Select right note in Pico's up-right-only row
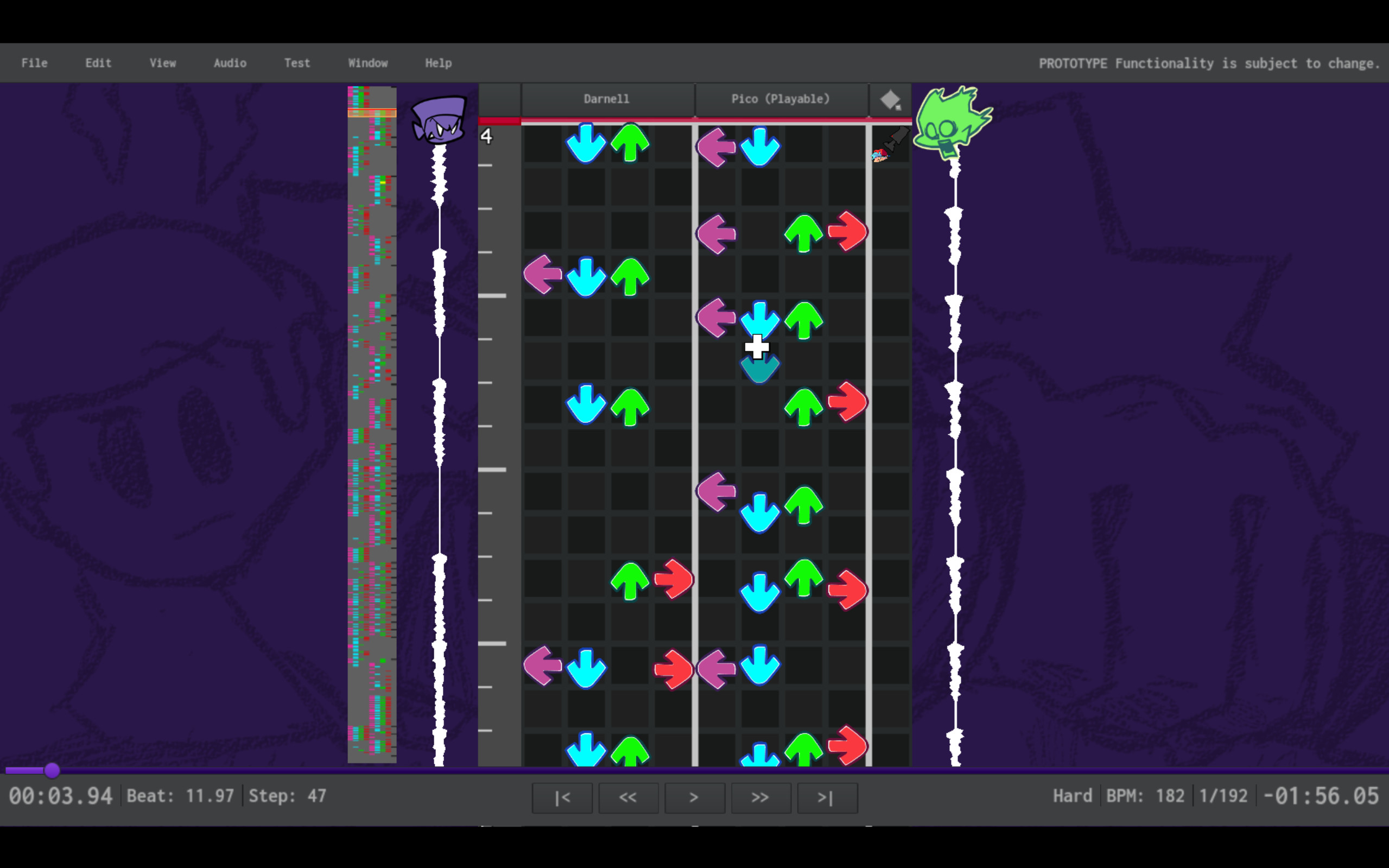Viewport: 1389px width, 868px height. (848, 401)
